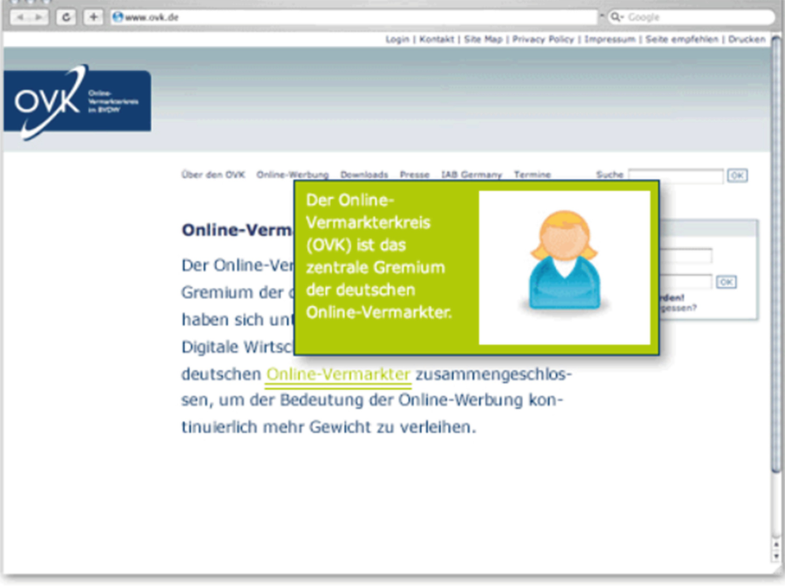Click the Drucken link
This screenshot has width=785, height=586.
(746, 39)
